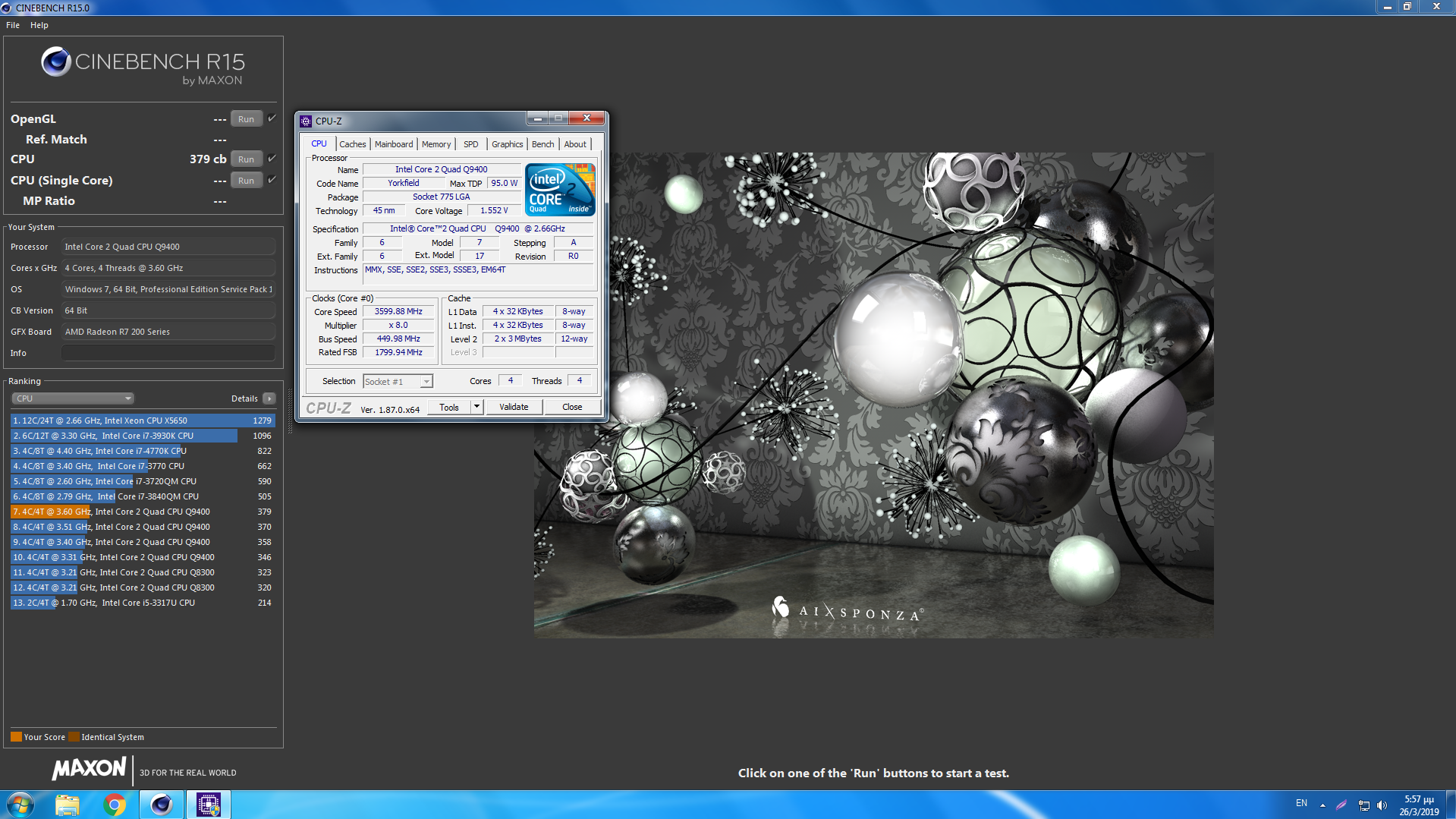Select your score entry at 3.60 GHz
The width and height of the screenshot is (1456, 819).
click(143, 512)
